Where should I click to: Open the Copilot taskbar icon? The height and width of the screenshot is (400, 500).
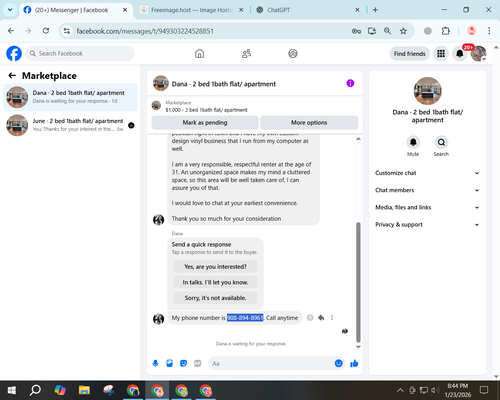click(60, 390)
